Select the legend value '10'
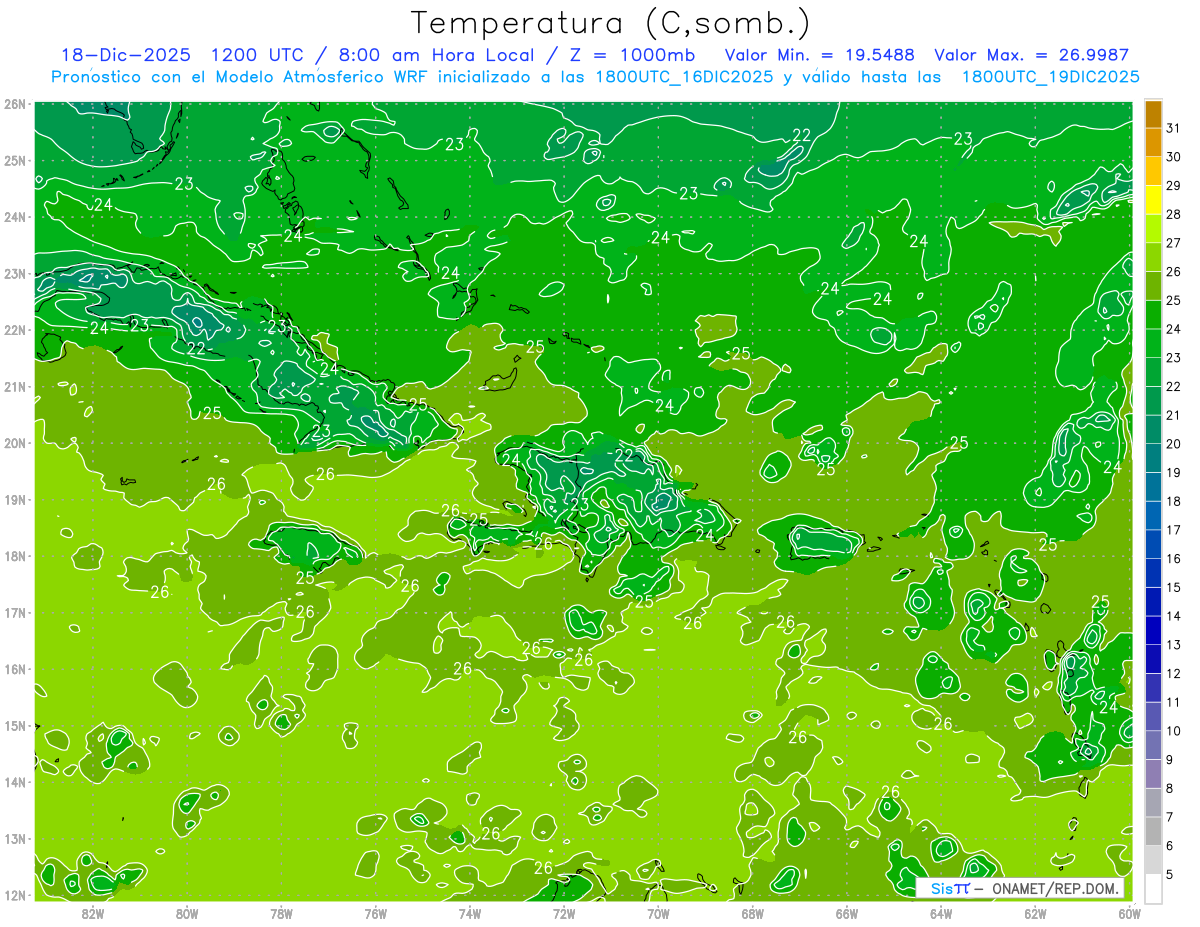The width and height of the screenshot is (1200, 927). [1174, 731]
